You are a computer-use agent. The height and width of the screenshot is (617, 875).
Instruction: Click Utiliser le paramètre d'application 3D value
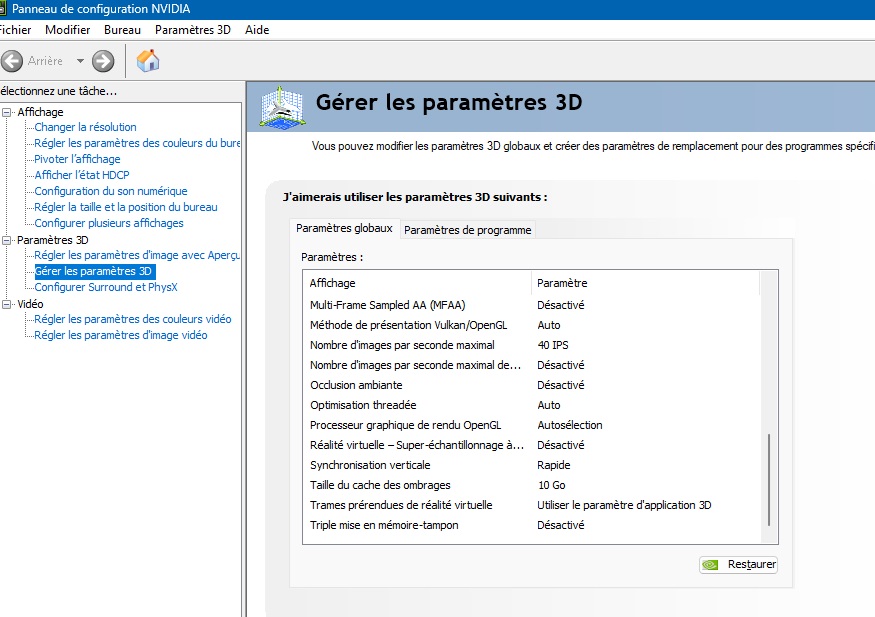point(624,506)
